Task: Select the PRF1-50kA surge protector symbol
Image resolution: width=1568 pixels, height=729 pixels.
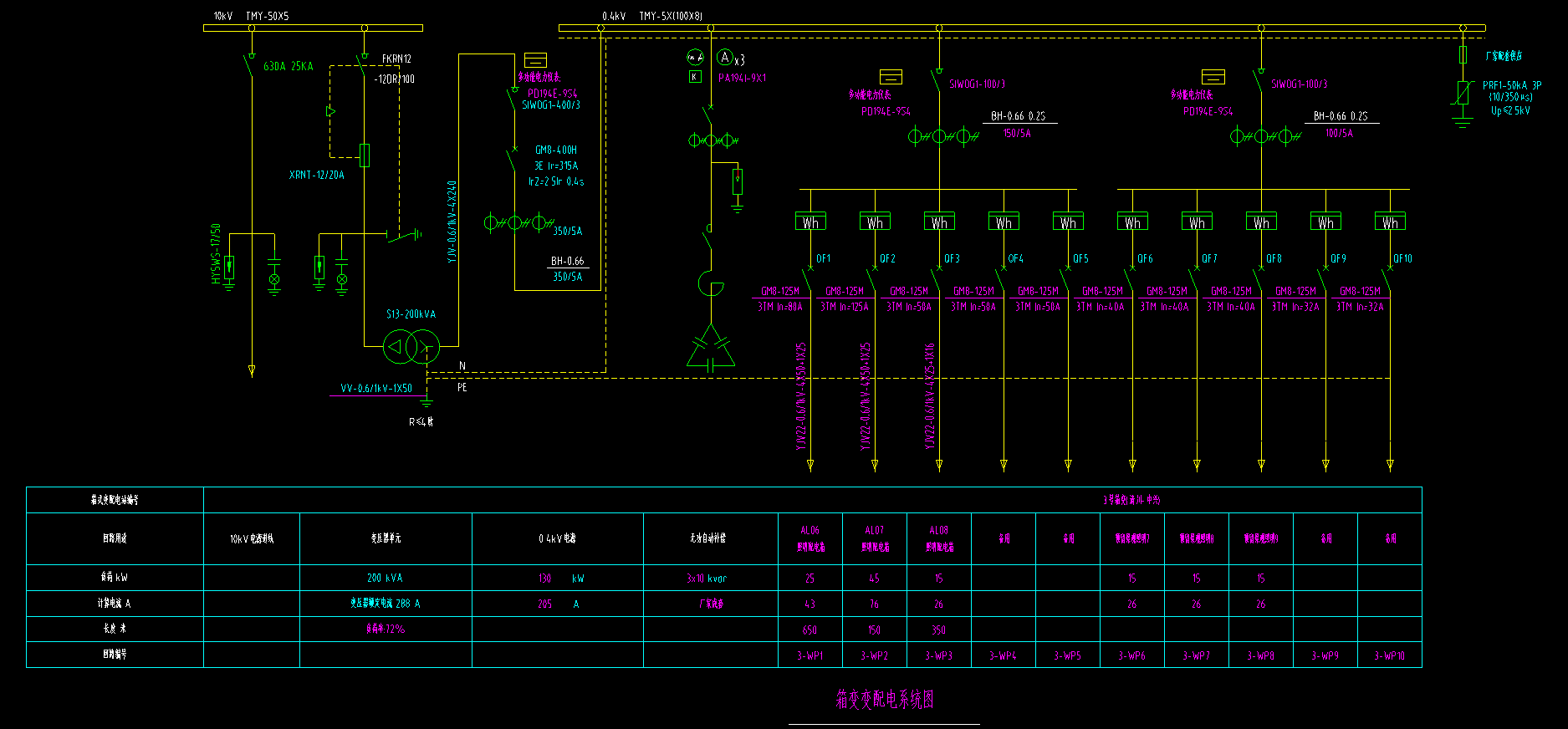Action: [x=1463, y=93]
